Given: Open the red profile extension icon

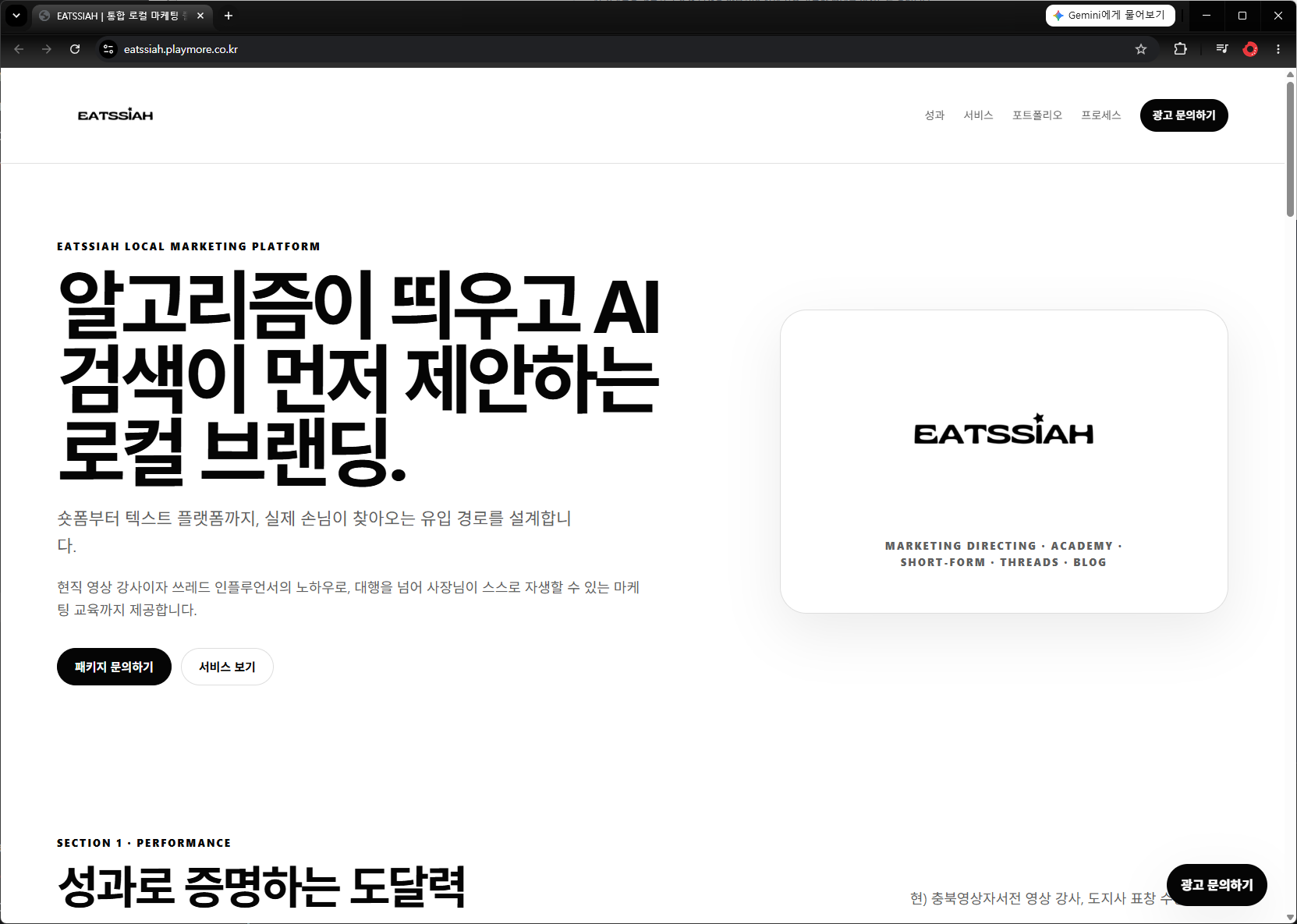Looking at the screenshot, I should pos(1250,49).
